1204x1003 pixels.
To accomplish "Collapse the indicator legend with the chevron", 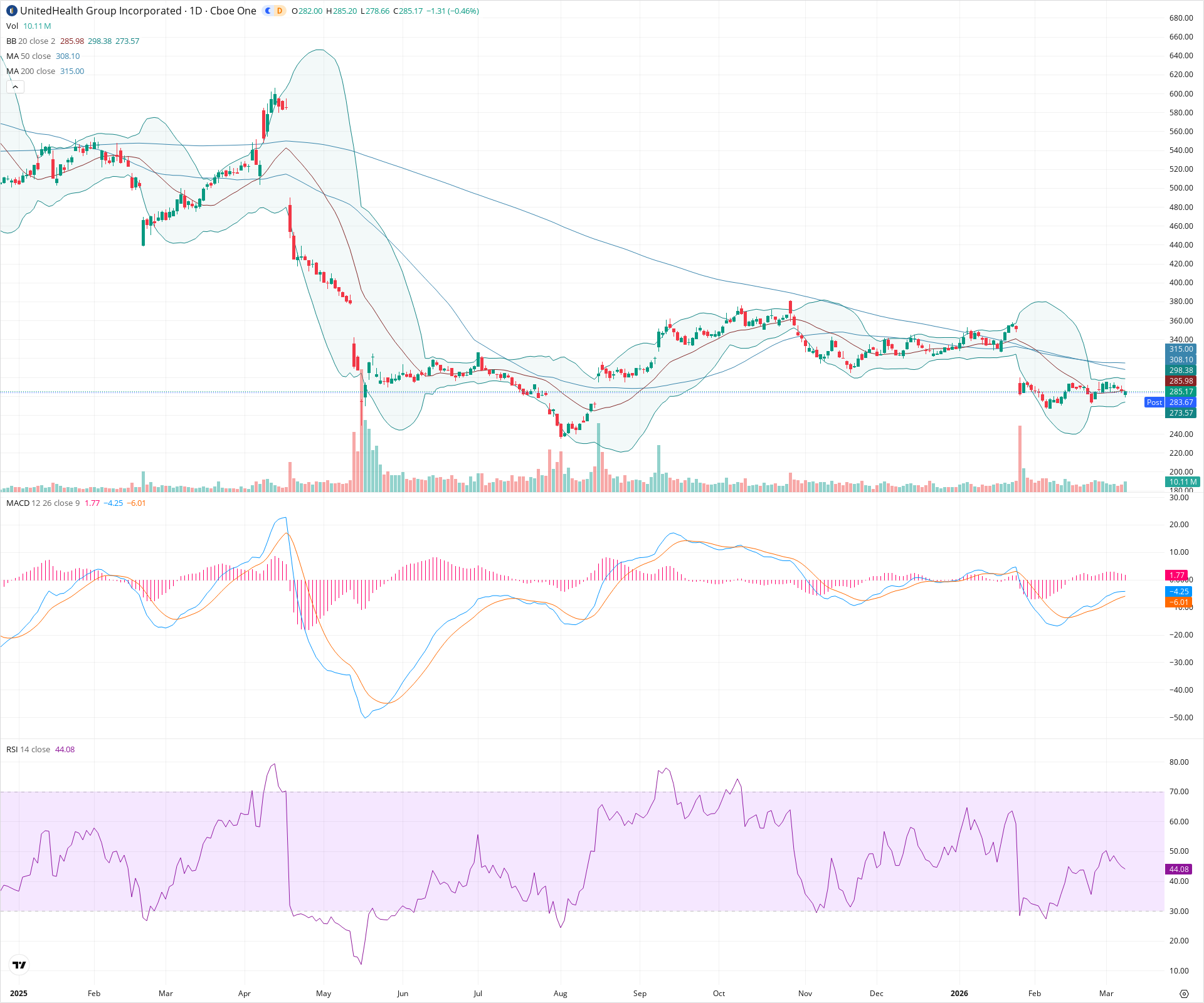I will coord(14,87).
